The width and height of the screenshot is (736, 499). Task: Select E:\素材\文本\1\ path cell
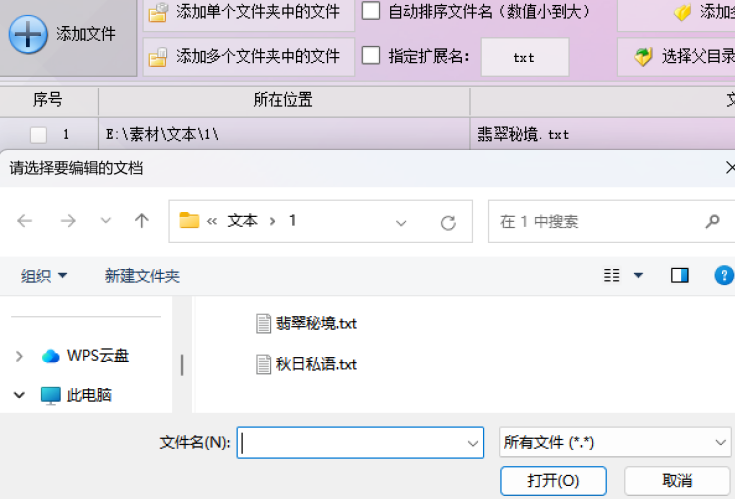284,135
